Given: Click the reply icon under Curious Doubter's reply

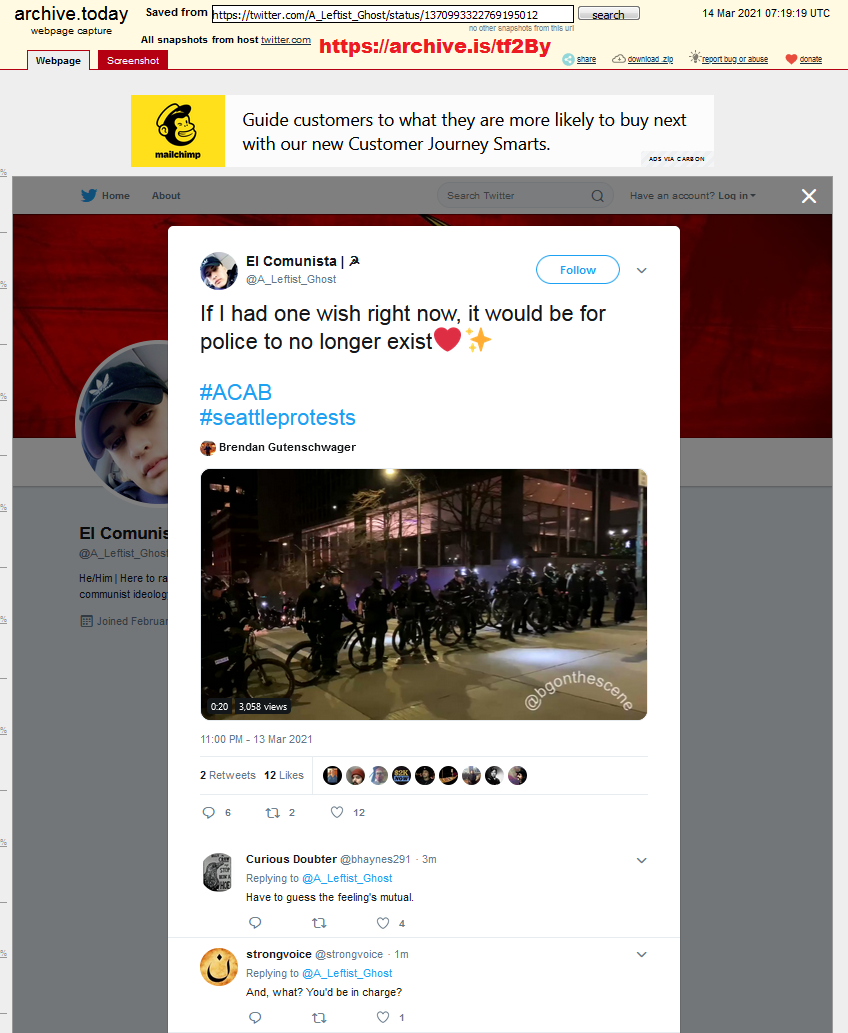Looking at the screenshot, I should (256, 923).
